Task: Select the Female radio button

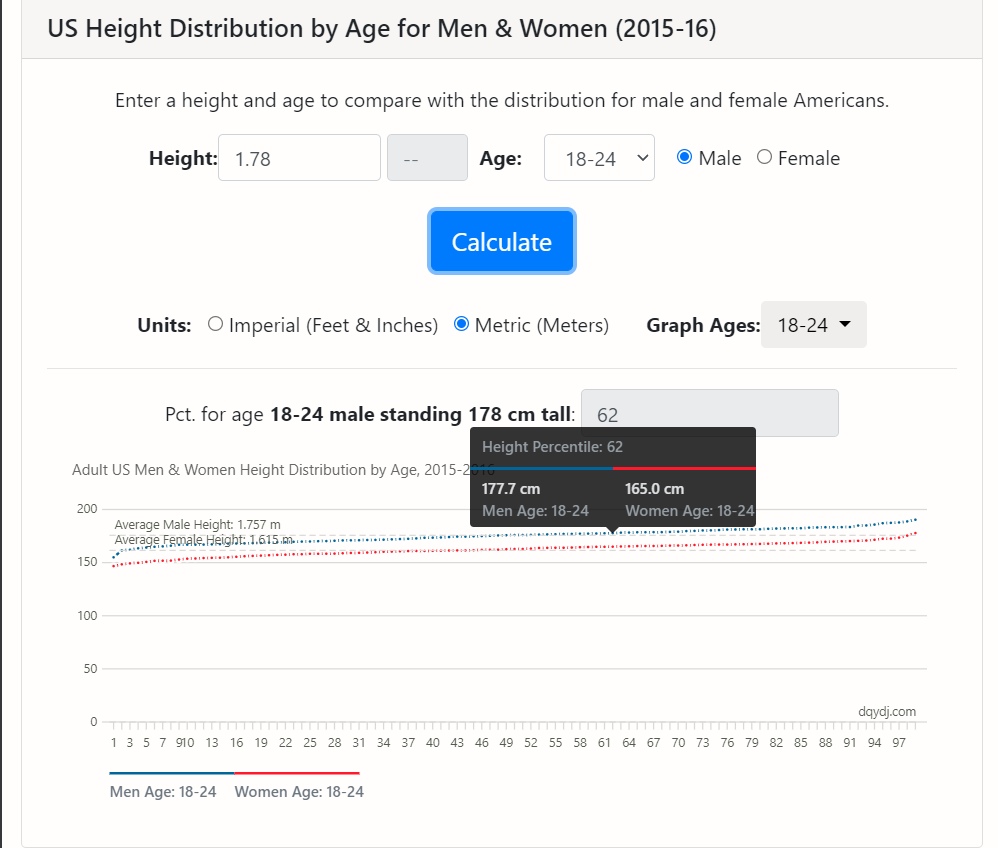Action: coord(764,157)
